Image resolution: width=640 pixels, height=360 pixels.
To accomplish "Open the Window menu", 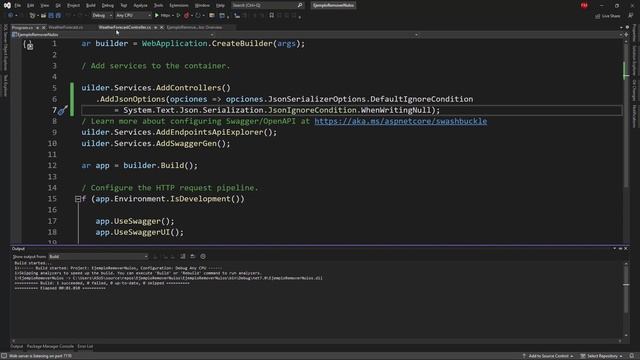I will [x=202, y=5].
